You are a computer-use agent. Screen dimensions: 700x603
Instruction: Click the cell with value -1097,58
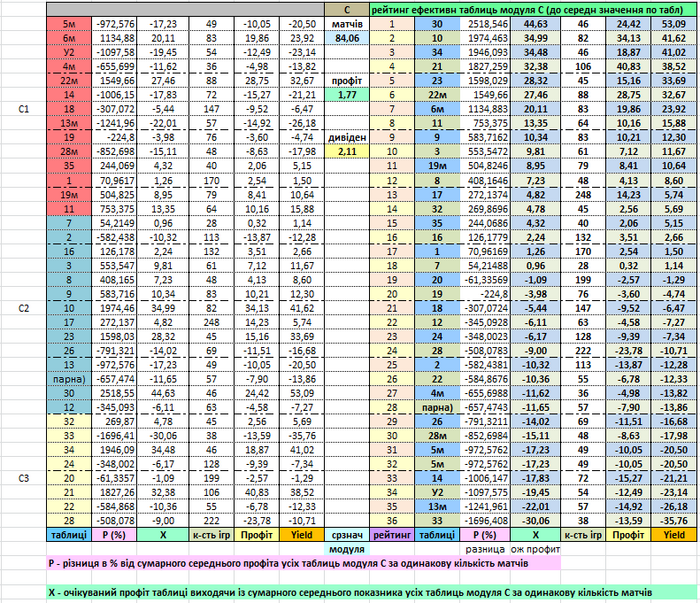114,53
